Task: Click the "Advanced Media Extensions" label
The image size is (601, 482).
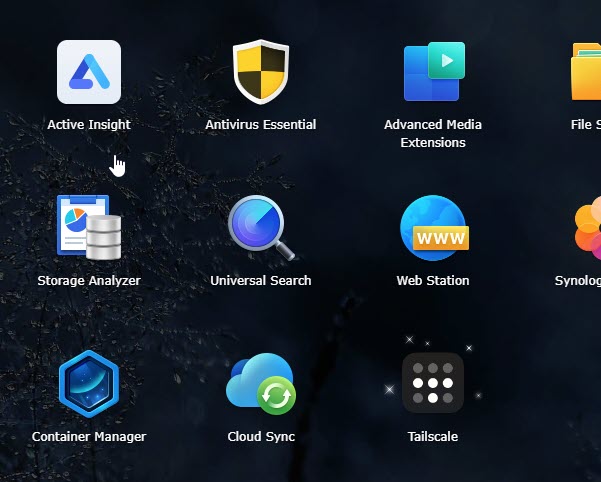Action: [x=433, y=133]
